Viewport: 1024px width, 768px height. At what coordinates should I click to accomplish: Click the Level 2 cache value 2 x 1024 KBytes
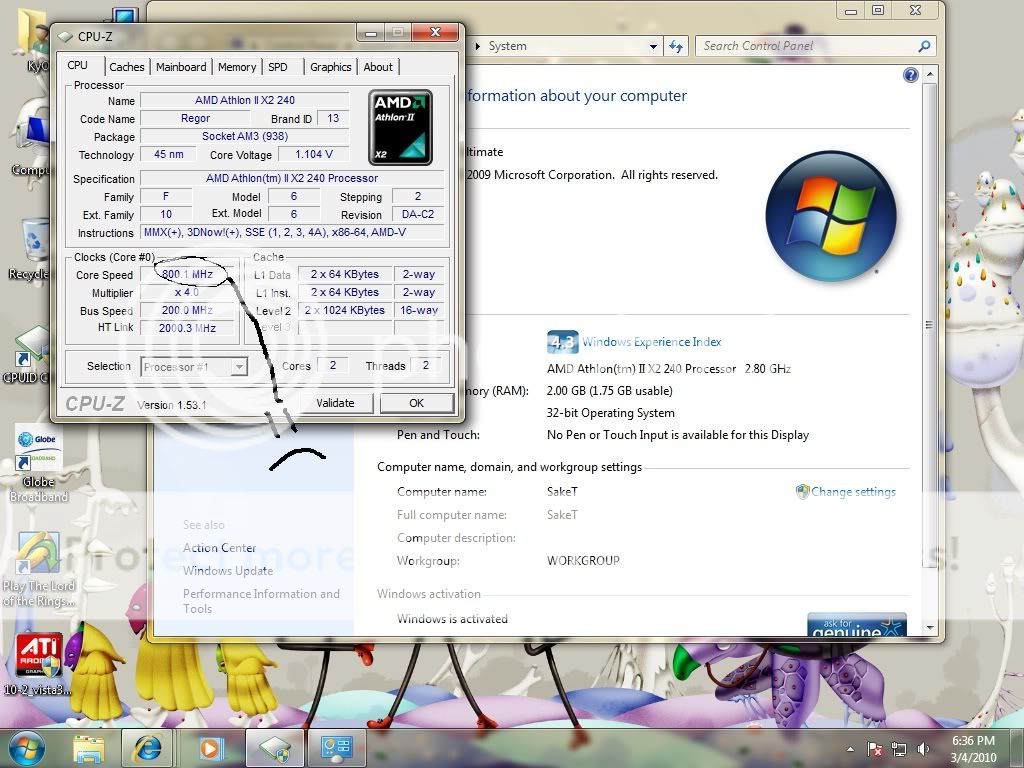click(345, 310)
